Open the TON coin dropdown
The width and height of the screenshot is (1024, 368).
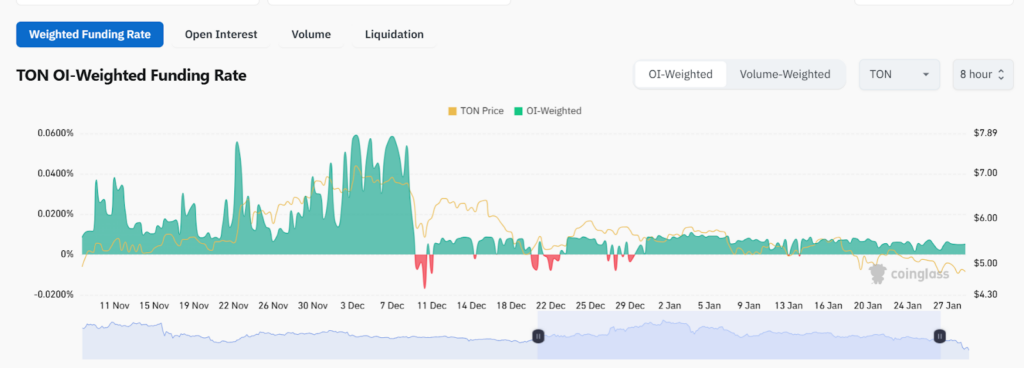click(899, 74)
